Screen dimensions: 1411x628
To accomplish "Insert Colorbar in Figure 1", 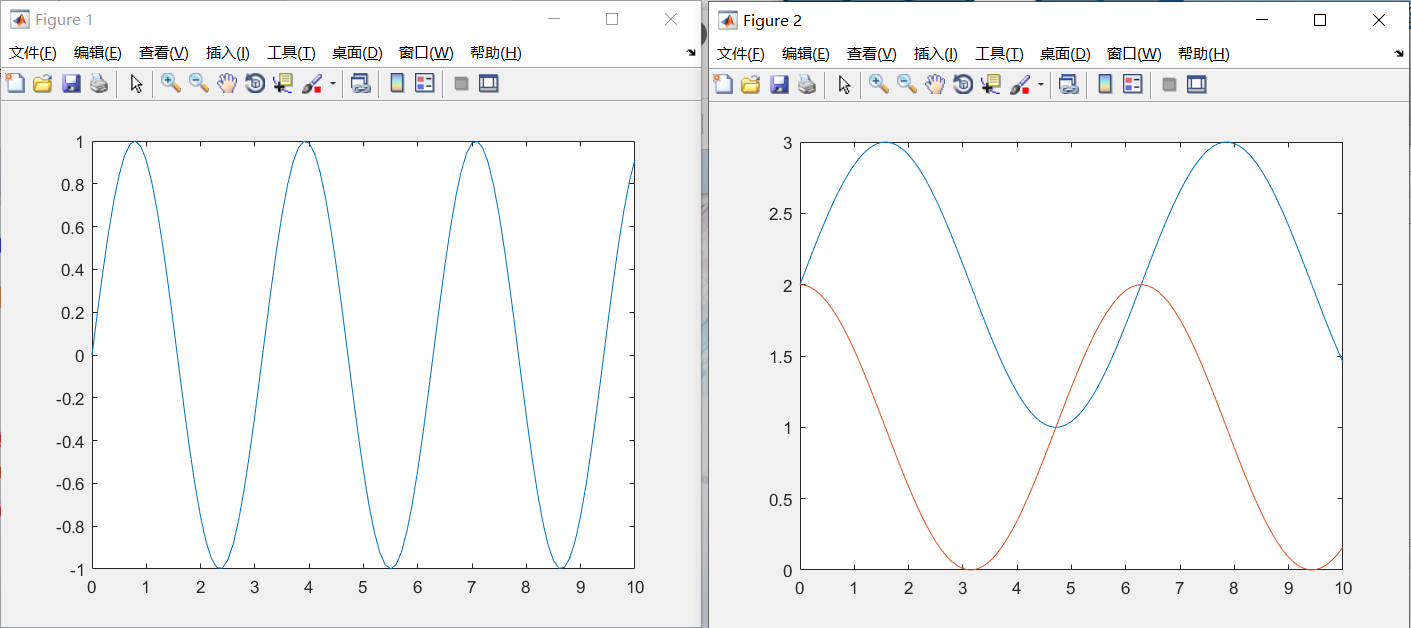I will click(397, 84).
